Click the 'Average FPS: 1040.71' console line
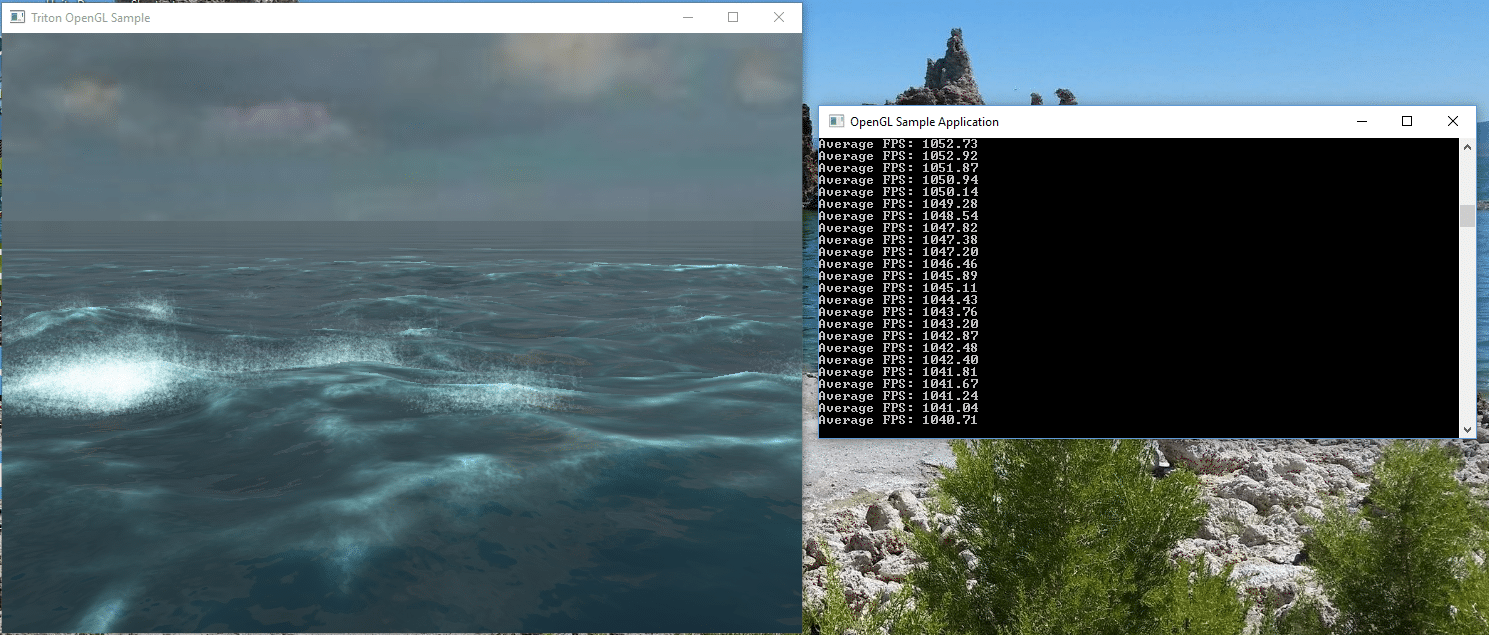 [898, 420]
